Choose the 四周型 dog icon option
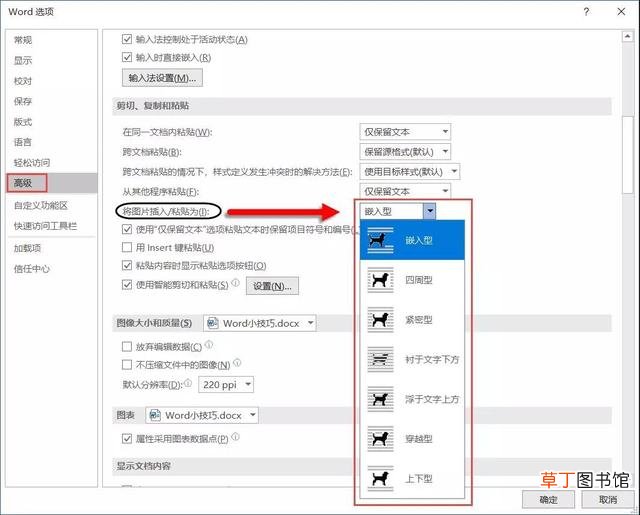Screen dimensions: 640x515 pos(380,280)
